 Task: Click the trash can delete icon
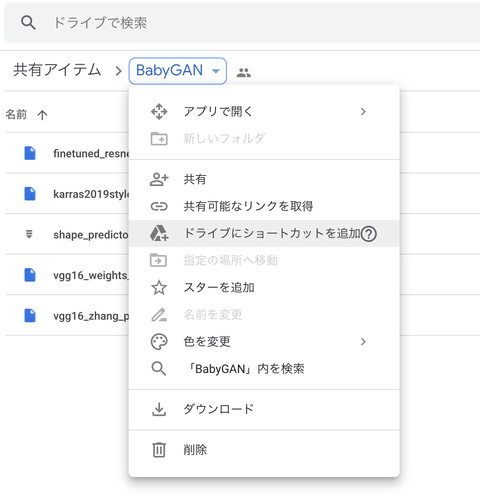point(159,450)
